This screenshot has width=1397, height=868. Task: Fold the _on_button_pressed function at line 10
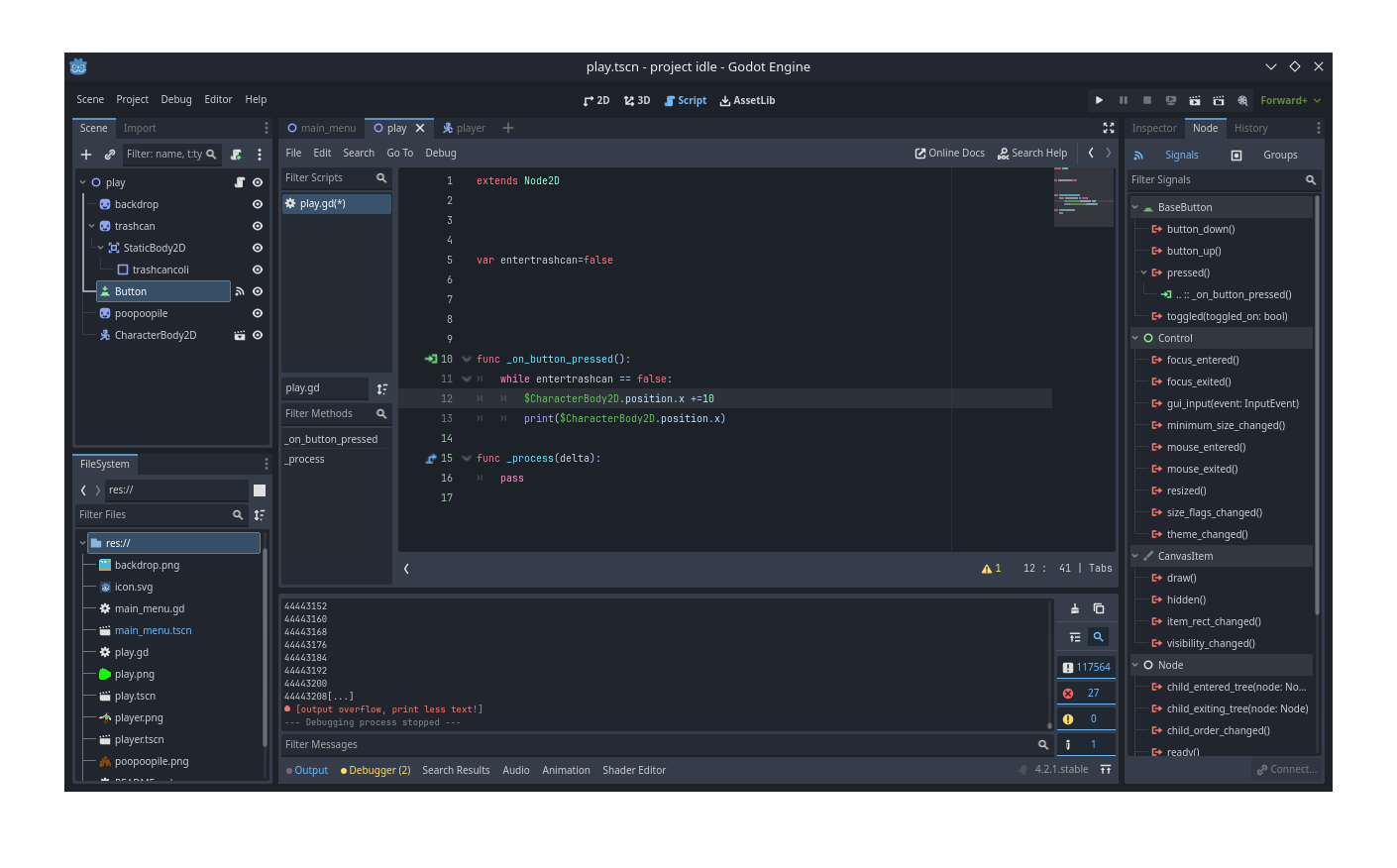coord(467,359)
